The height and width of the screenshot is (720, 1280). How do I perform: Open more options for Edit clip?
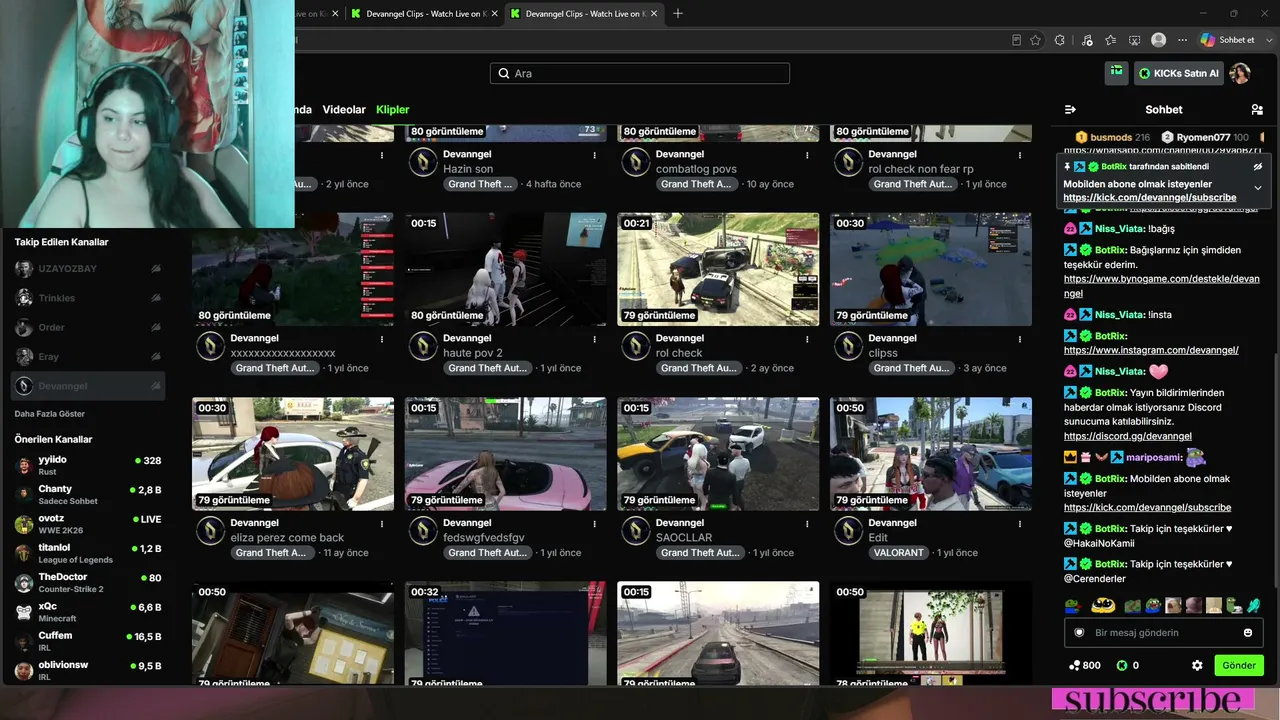click(1020, 523)
